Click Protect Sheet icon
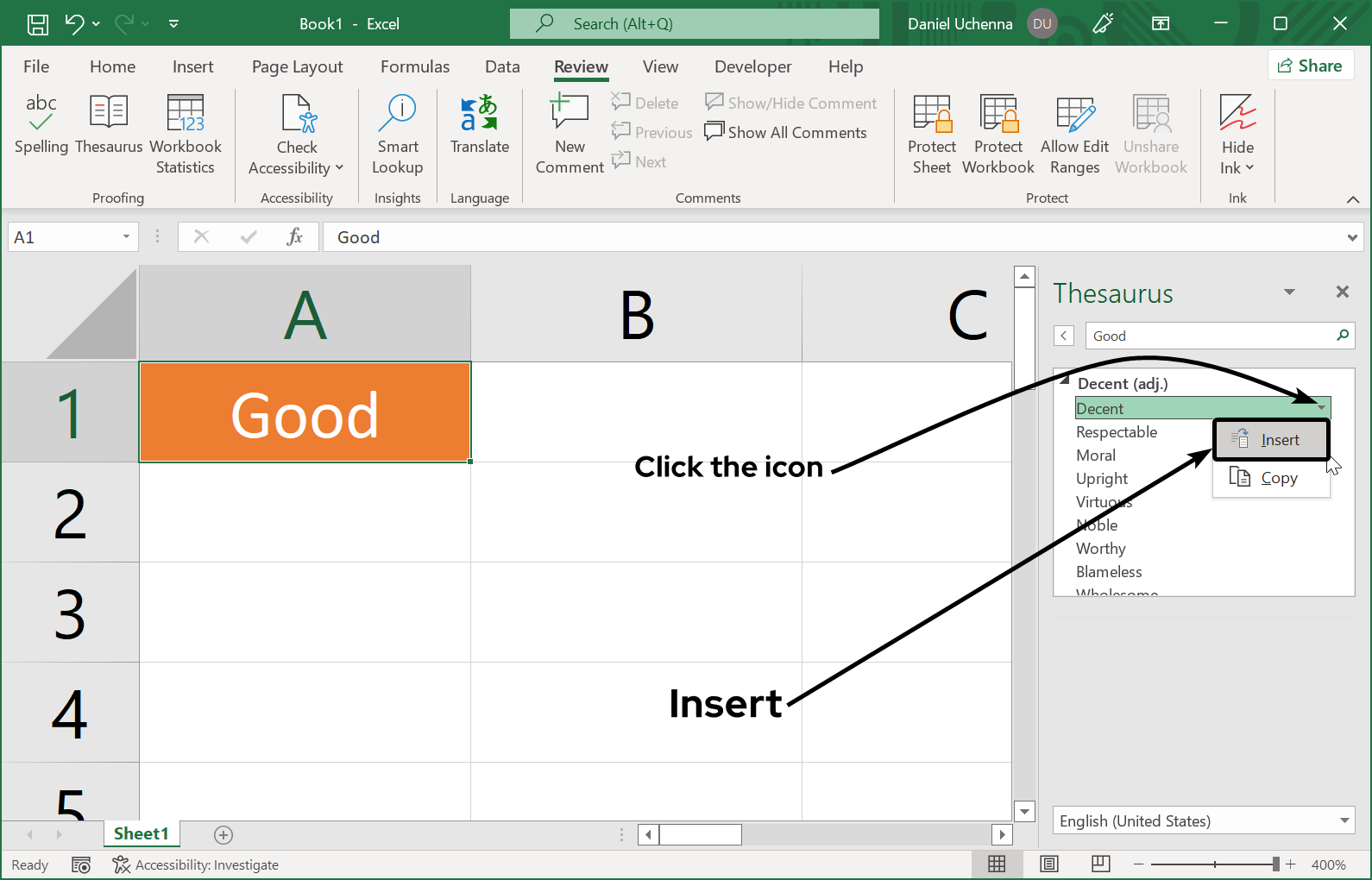1372x880 pixels. click(932, 134)
